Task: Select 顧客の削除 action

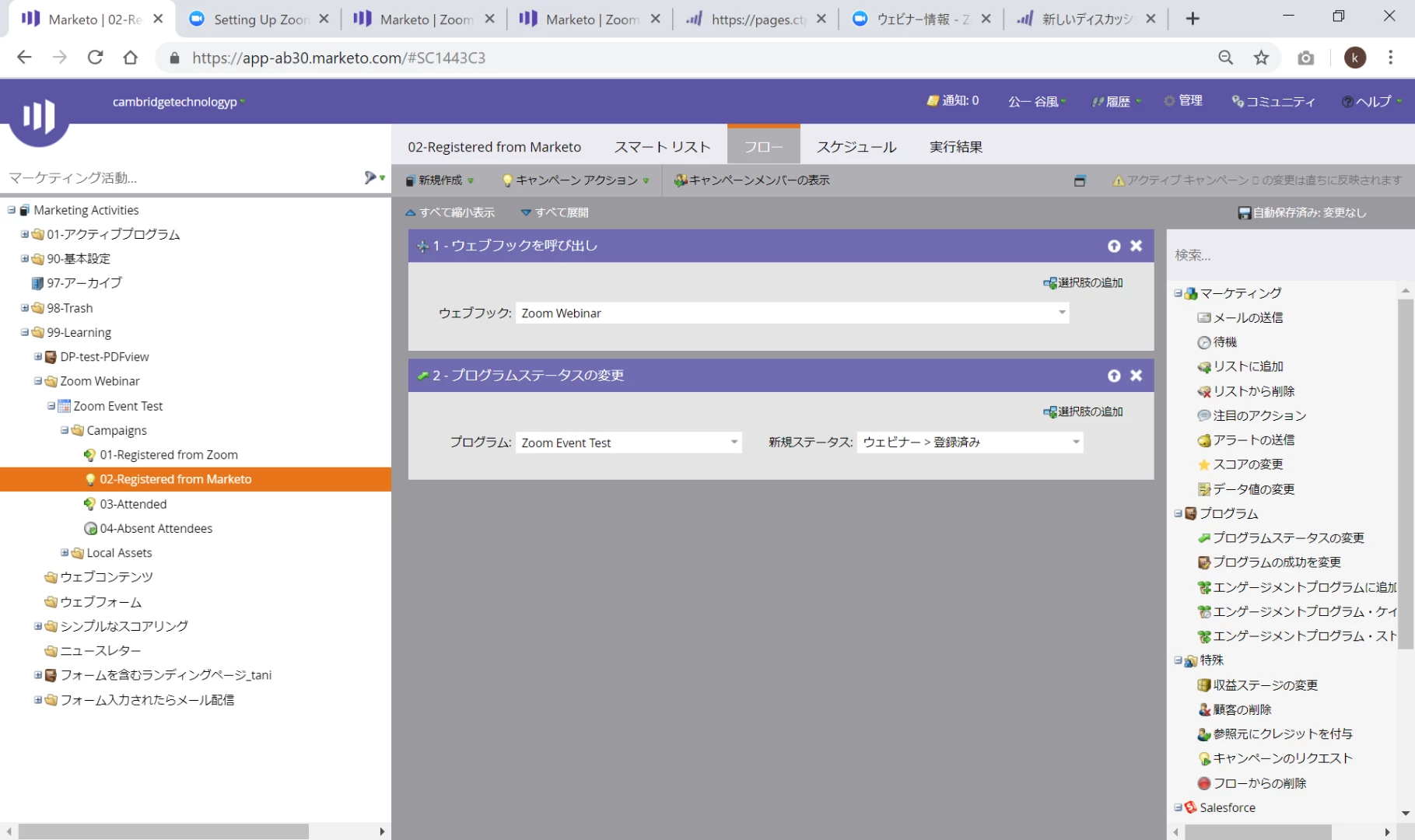Action: (x=1235, y=709)
